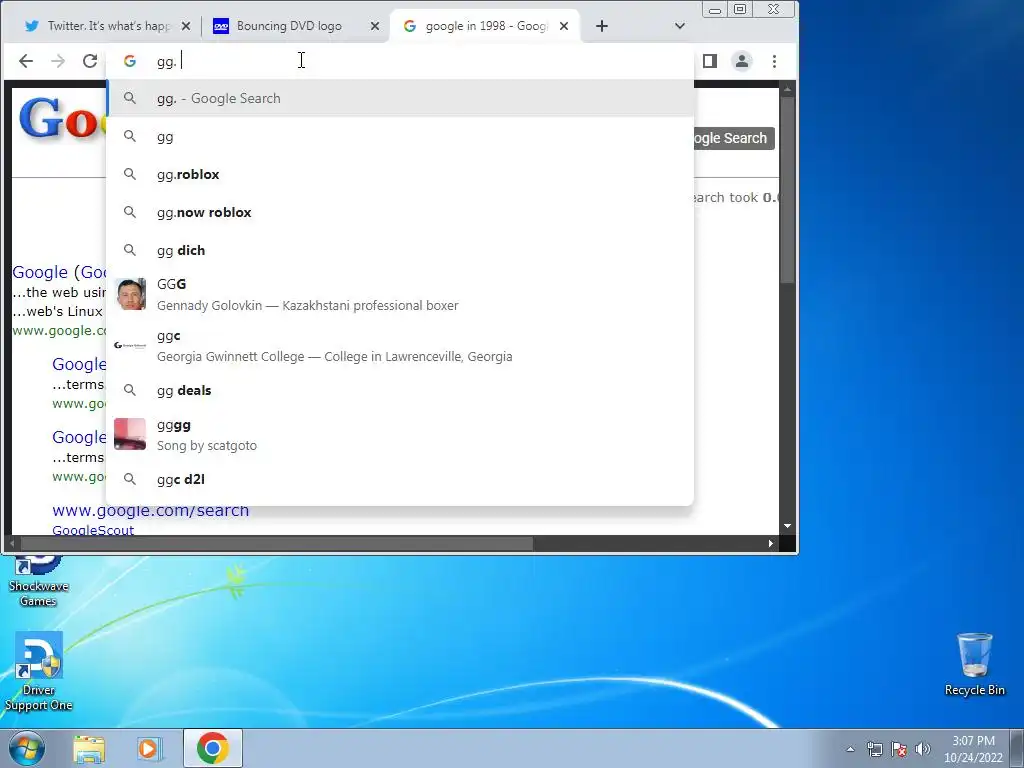Select the 'gg. - Google Search' suggestion
Screen dimensions: 1024x768
click(400, 99)
